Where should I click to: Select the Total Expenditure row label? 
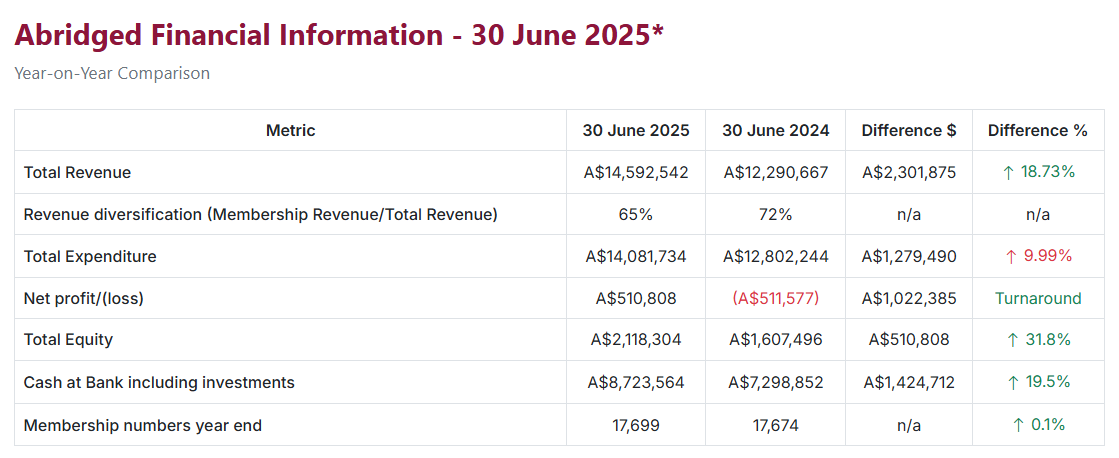tap(90, 256)
